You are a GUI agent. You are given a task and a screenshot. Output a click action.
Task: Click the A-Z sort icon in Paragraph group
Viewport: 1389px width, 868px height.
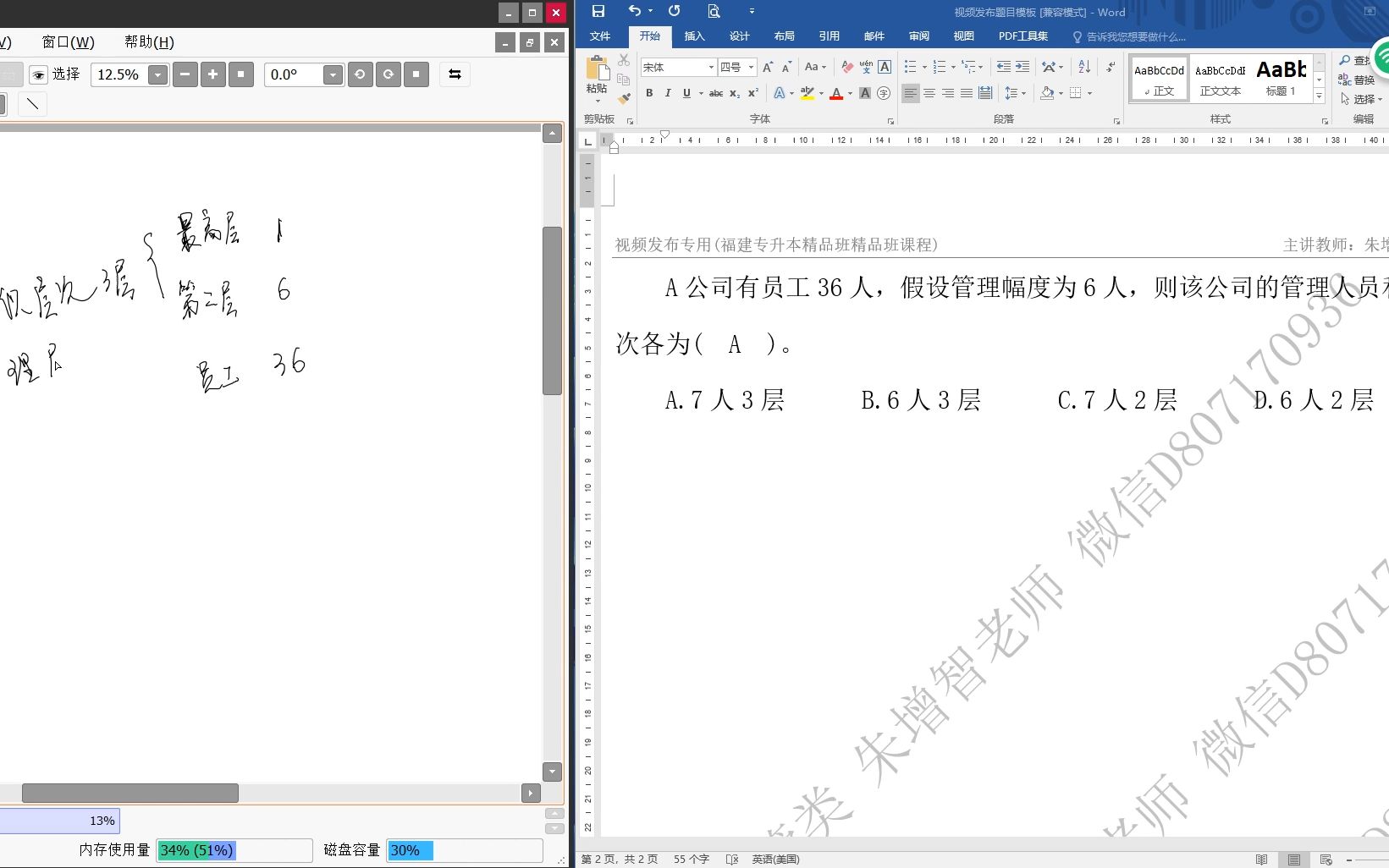pyautogui.click(x=1083, y=66)
